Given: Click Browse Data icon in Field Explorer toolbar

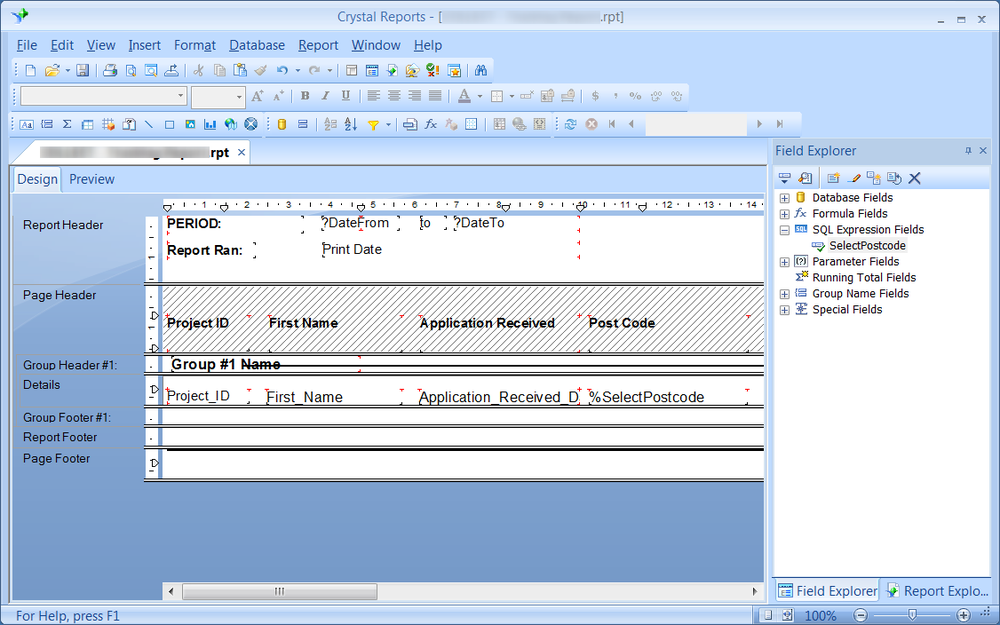Looking at the screenshot, I should (x=805, y=179).
